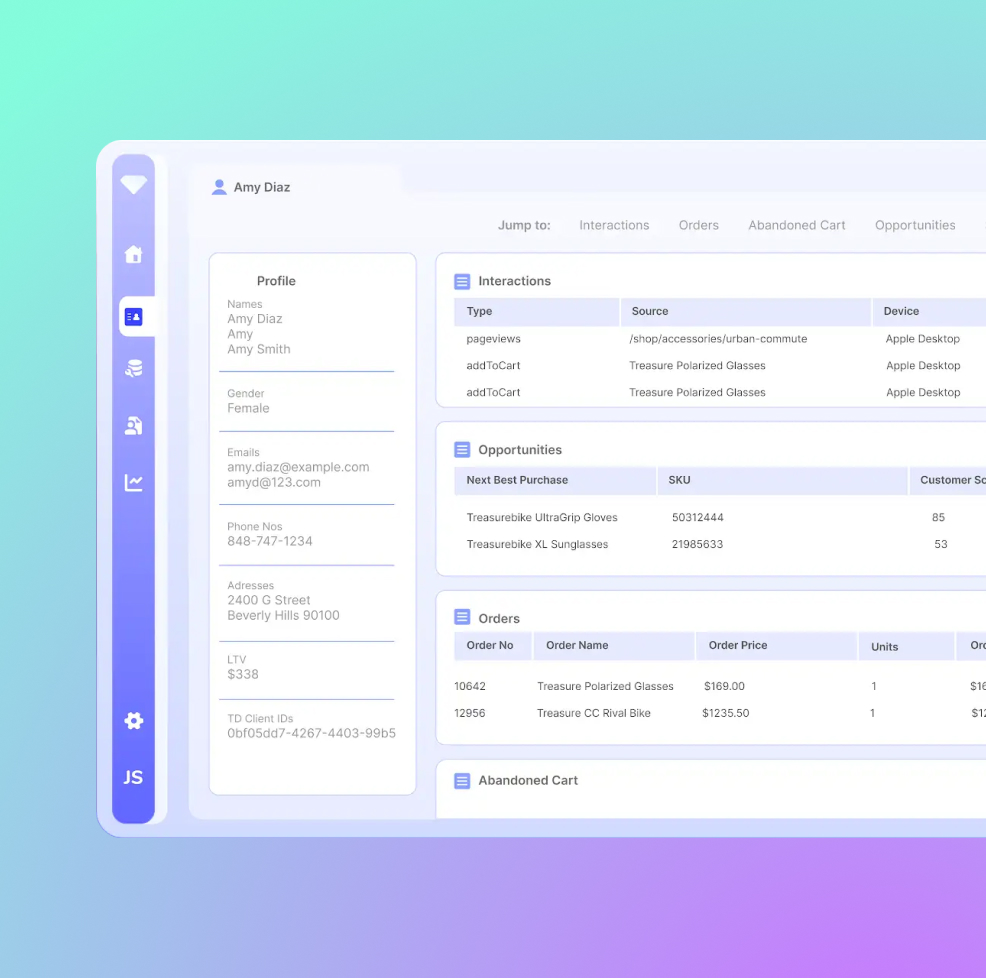Click the diamond logo in sidebar

click(x=133, y=185)
